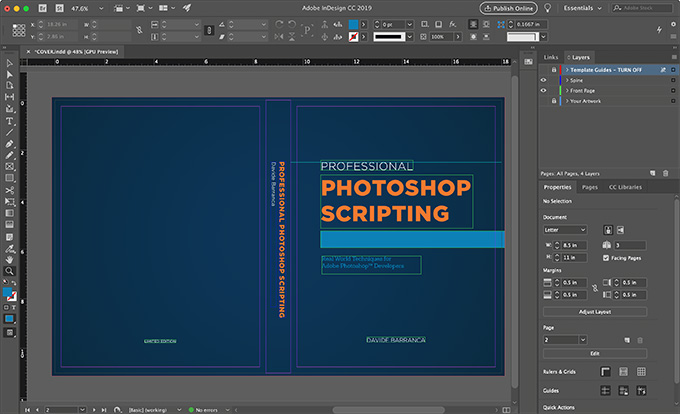Viewport: 680px width, 414px height.
Task: Switch to the Links tab
Action: coord(551,57)
